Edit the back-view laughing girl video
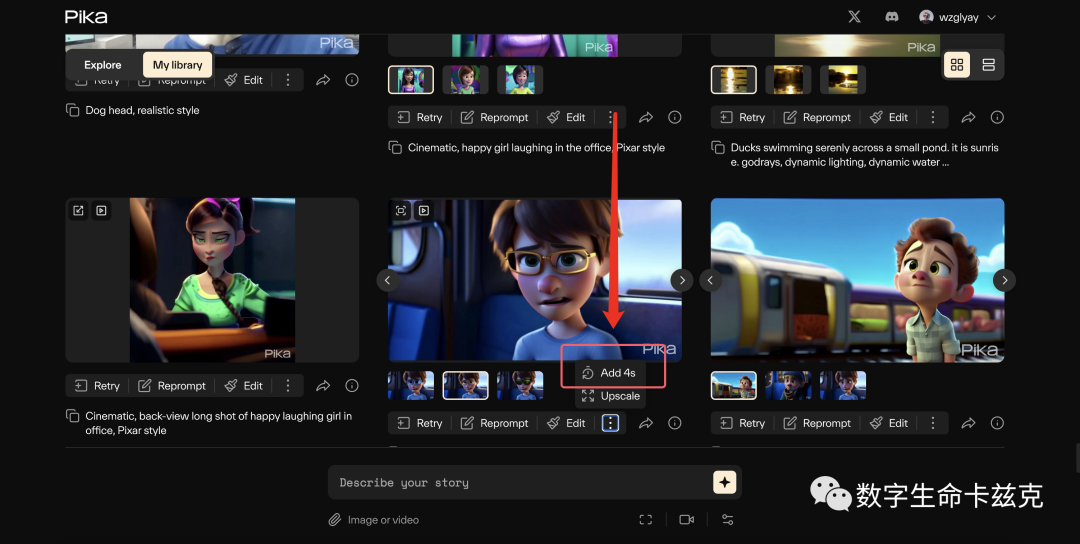This screenshot has width=1080, height=544. (x=244, y=386)
